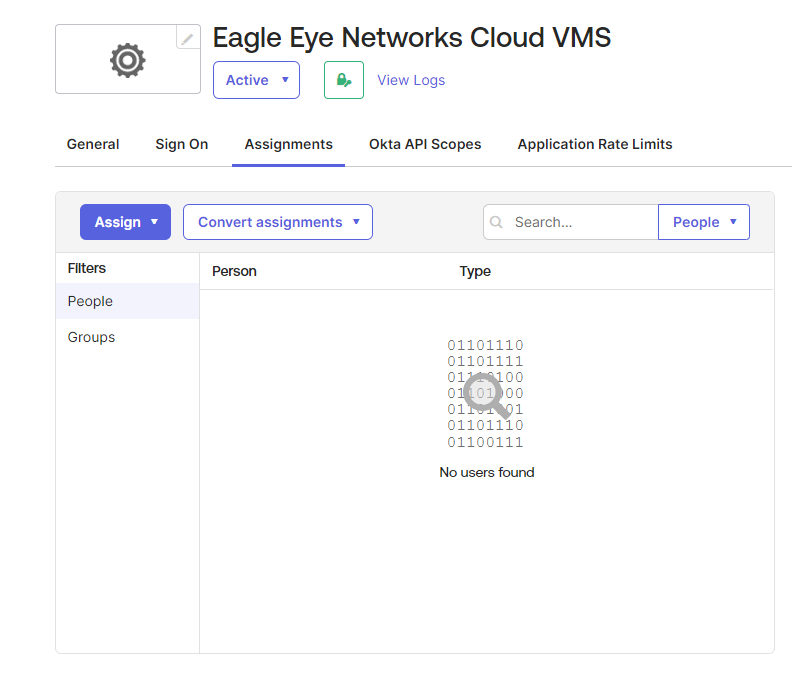Click the gear application logo icon
Viewport: 792px width, 682px height.
point(127,61)
